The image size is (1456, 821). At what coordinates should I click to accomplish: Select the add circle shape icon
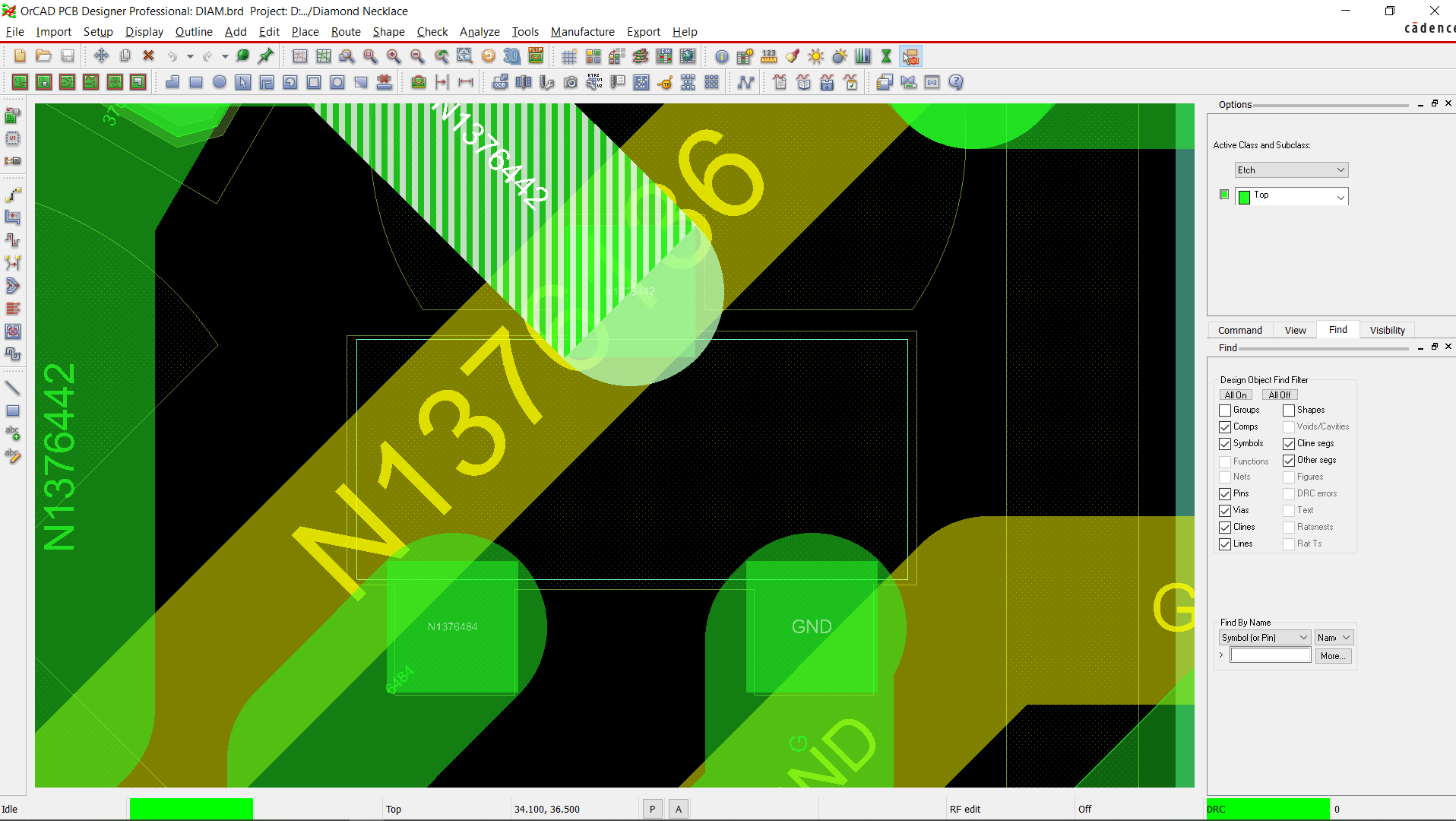pos(220,82)
